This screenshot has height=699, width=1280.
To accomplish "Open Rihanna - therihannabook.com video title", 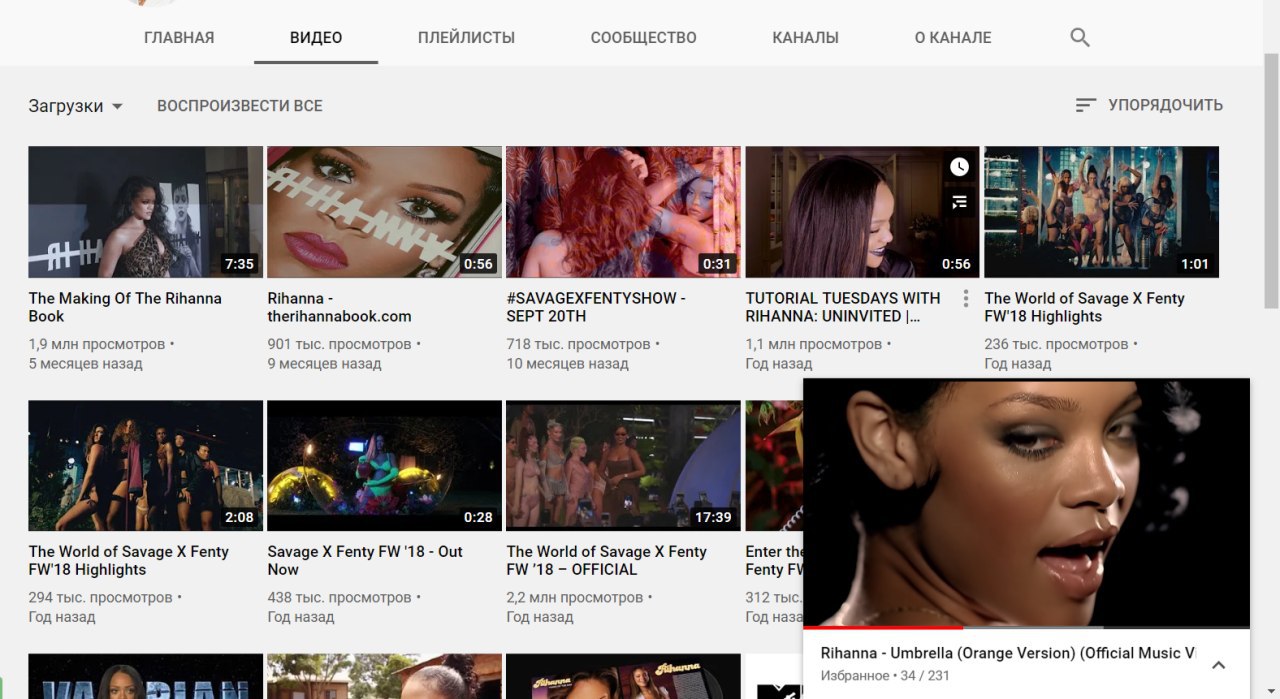I will [x=340, y=307].
